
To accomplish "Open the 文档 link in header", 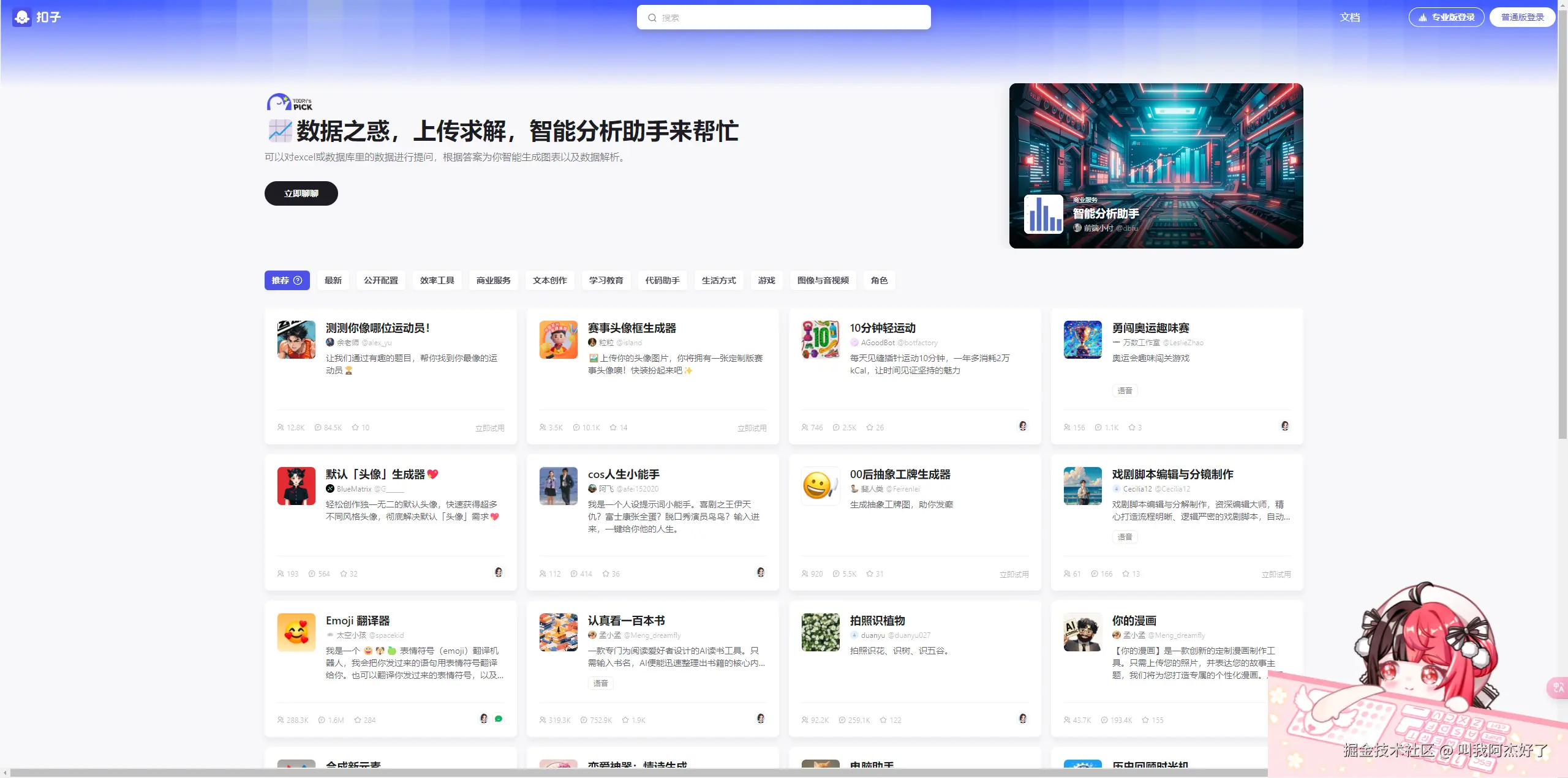I will point(1349,17).
